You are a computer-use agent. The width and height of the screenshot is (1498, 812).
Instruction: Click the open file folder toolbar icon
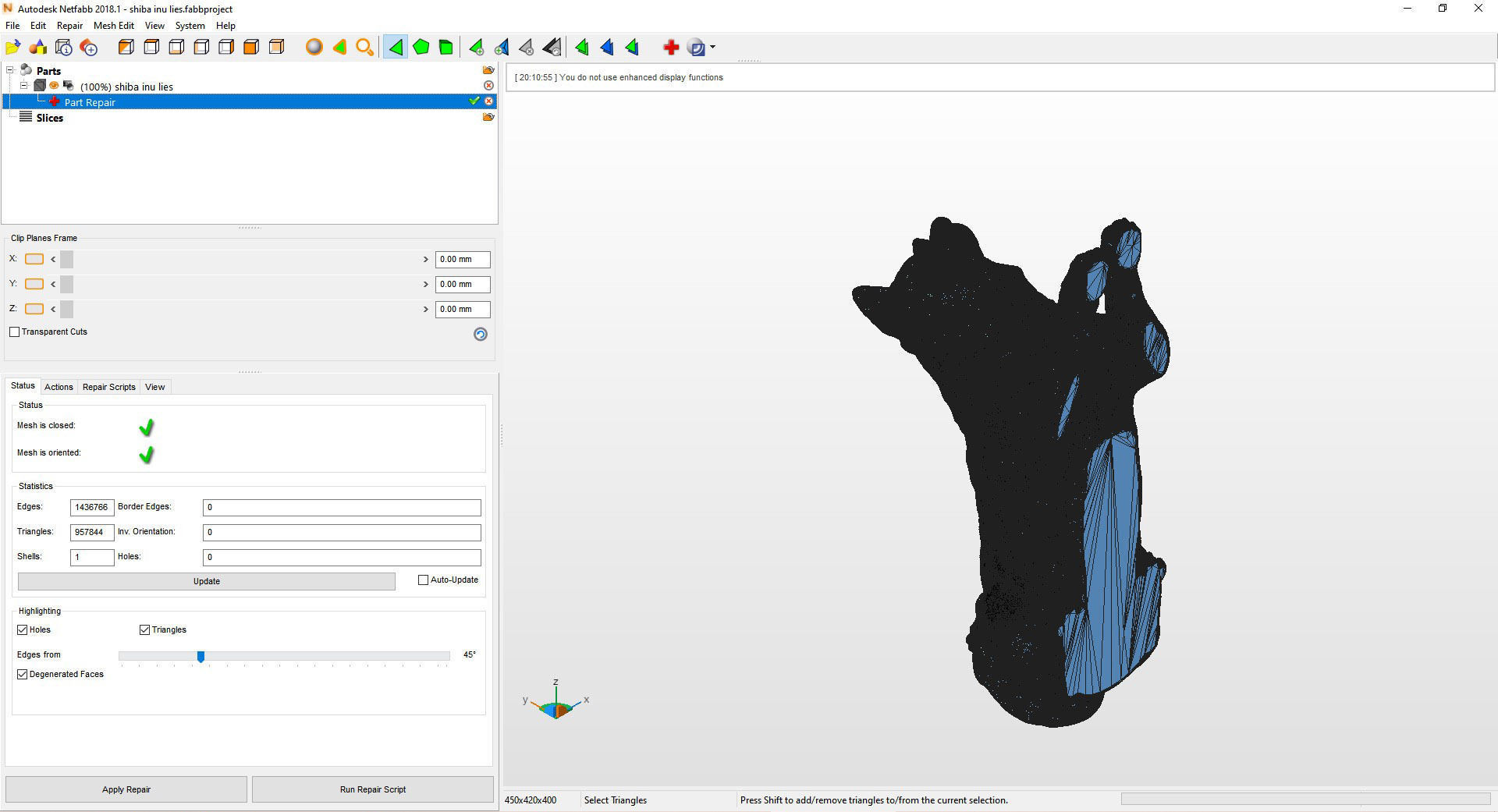13,48
